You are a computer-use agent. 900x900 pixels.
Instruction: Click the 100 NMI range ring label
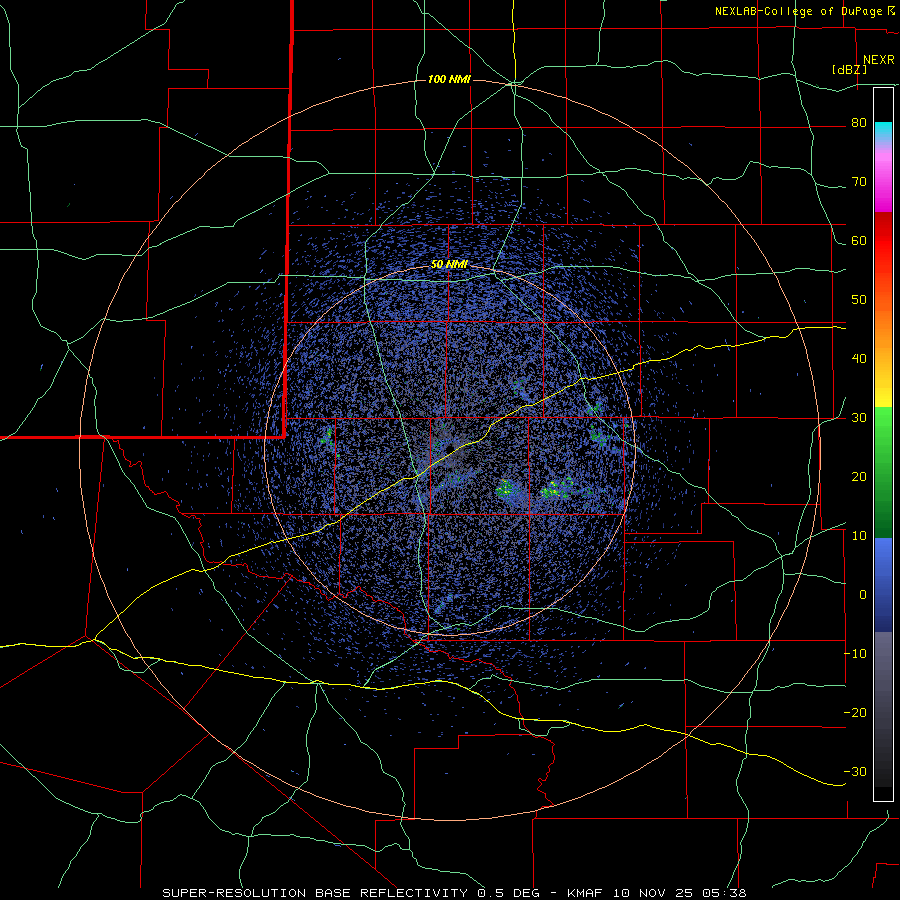(x=449, y=79)
